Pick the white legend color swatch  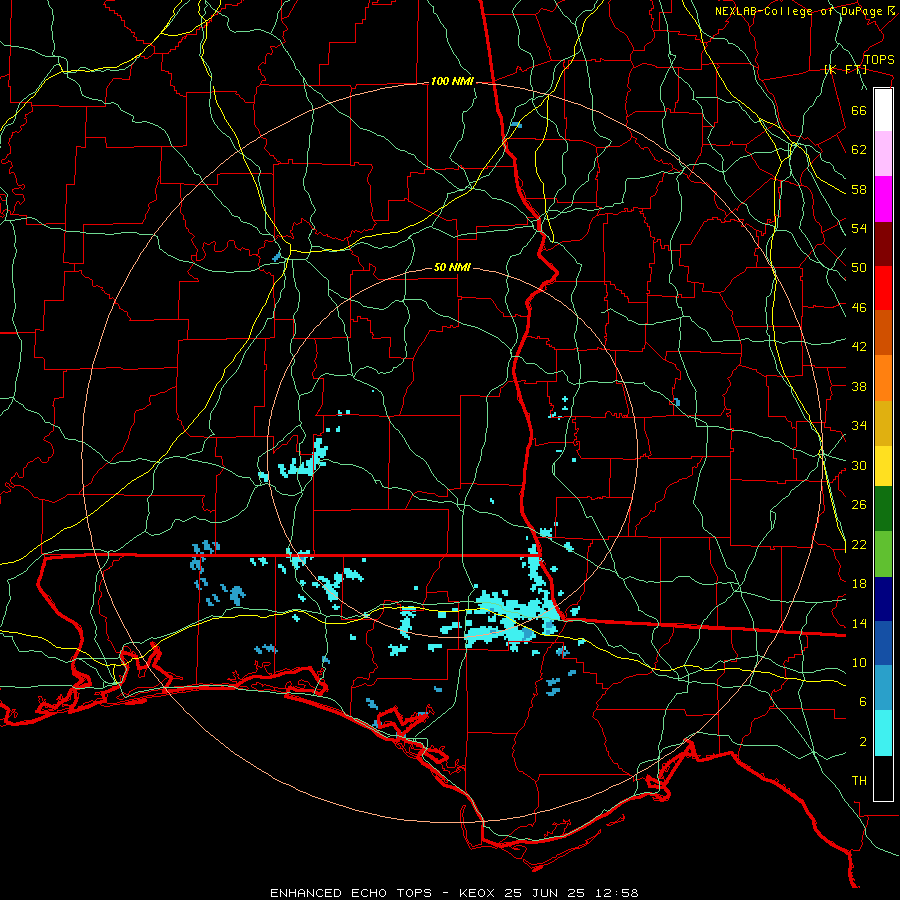[883, 110]
